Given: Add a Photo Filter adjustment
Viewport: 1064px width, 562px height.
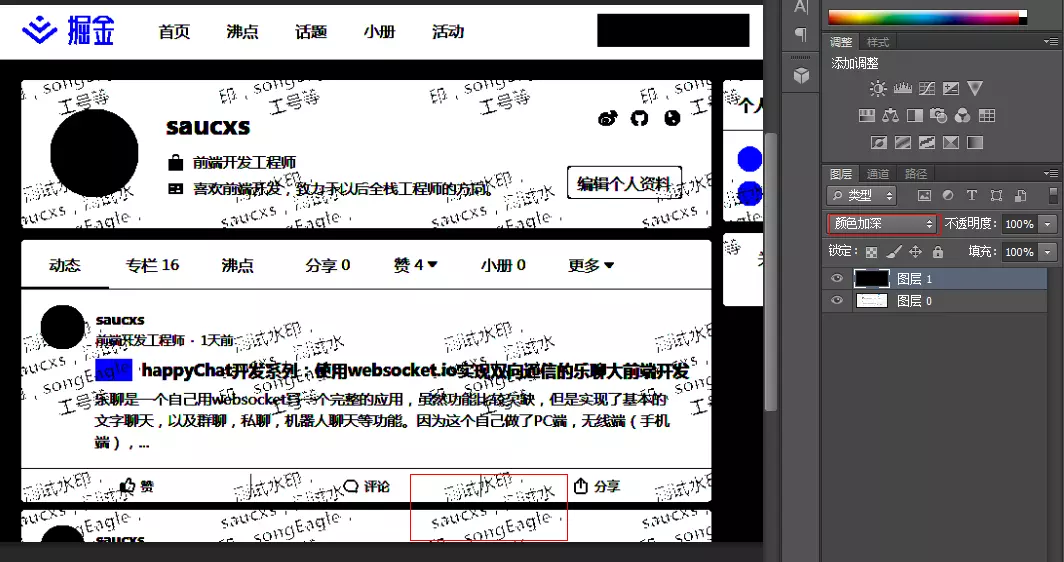Looking at the screenshot, I should point(938,115).
